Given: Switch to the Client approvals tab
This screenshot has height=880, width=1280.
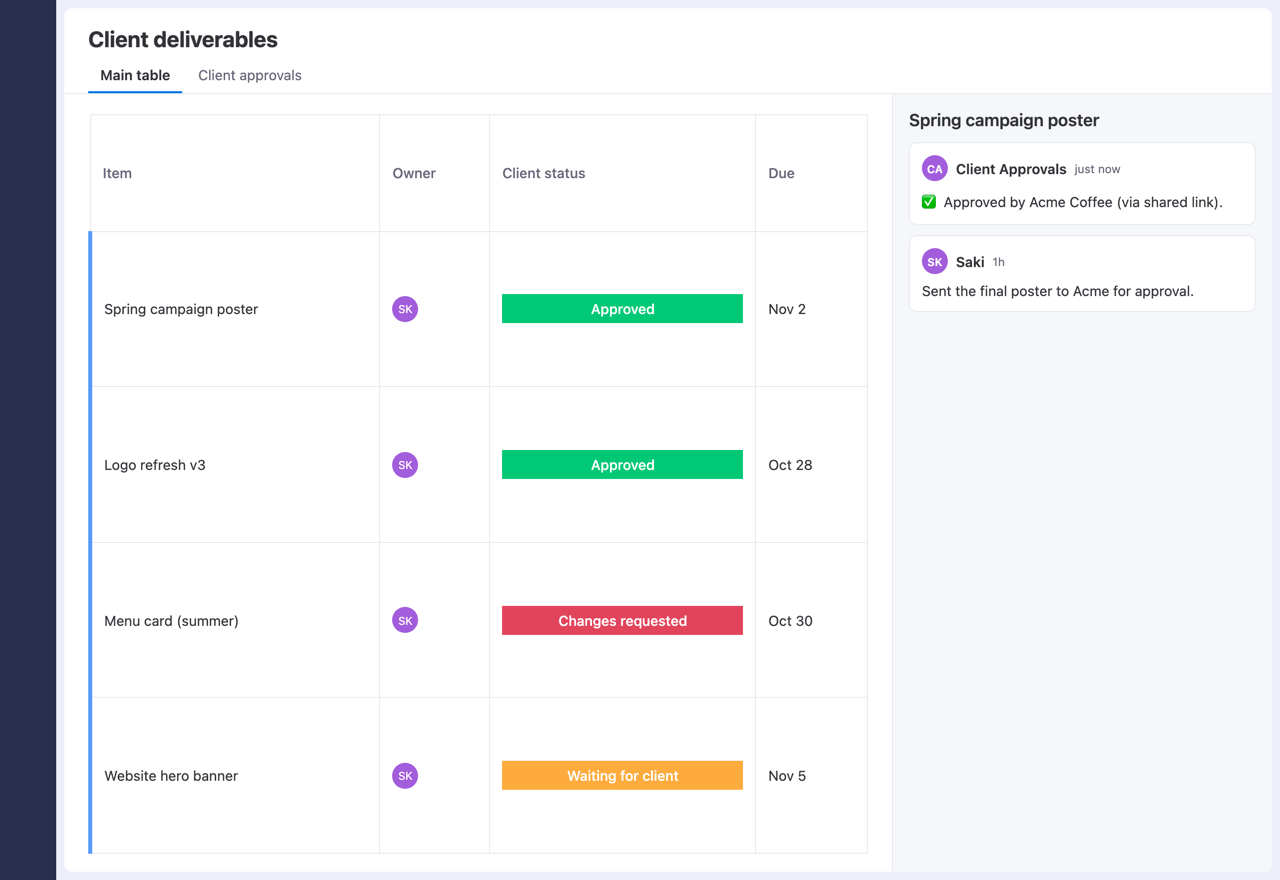Looking at the screenshot, I should [250, 75].
